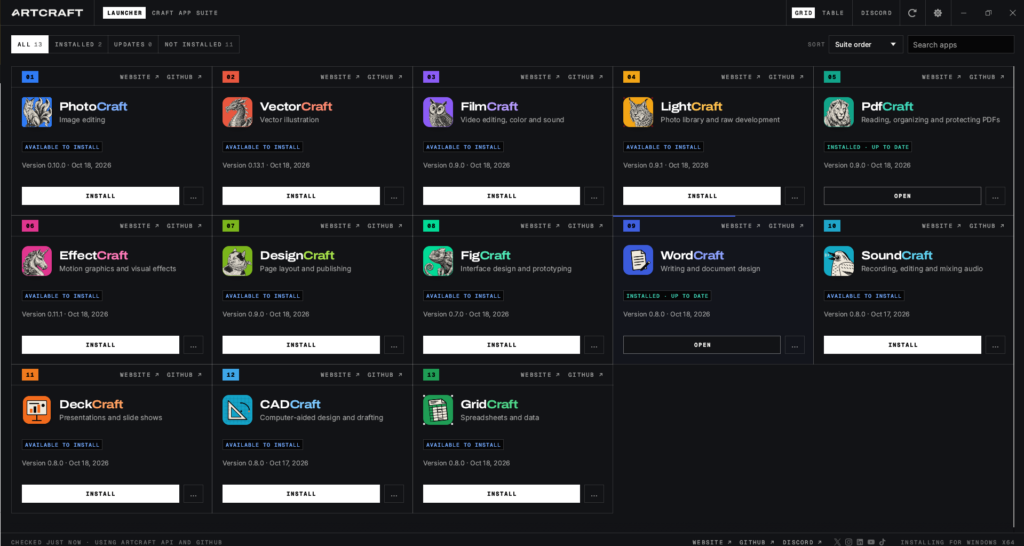Open FigCraft more options menu
Image resolution: width=1024 pixels, height=546 pixels.
(x=594, y=345)
